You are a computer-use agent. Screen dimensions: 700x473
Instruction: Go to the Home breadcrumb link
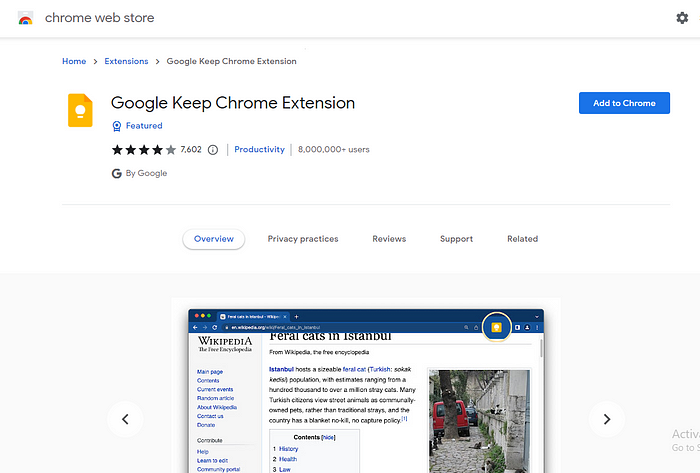(x=74, y=61)
